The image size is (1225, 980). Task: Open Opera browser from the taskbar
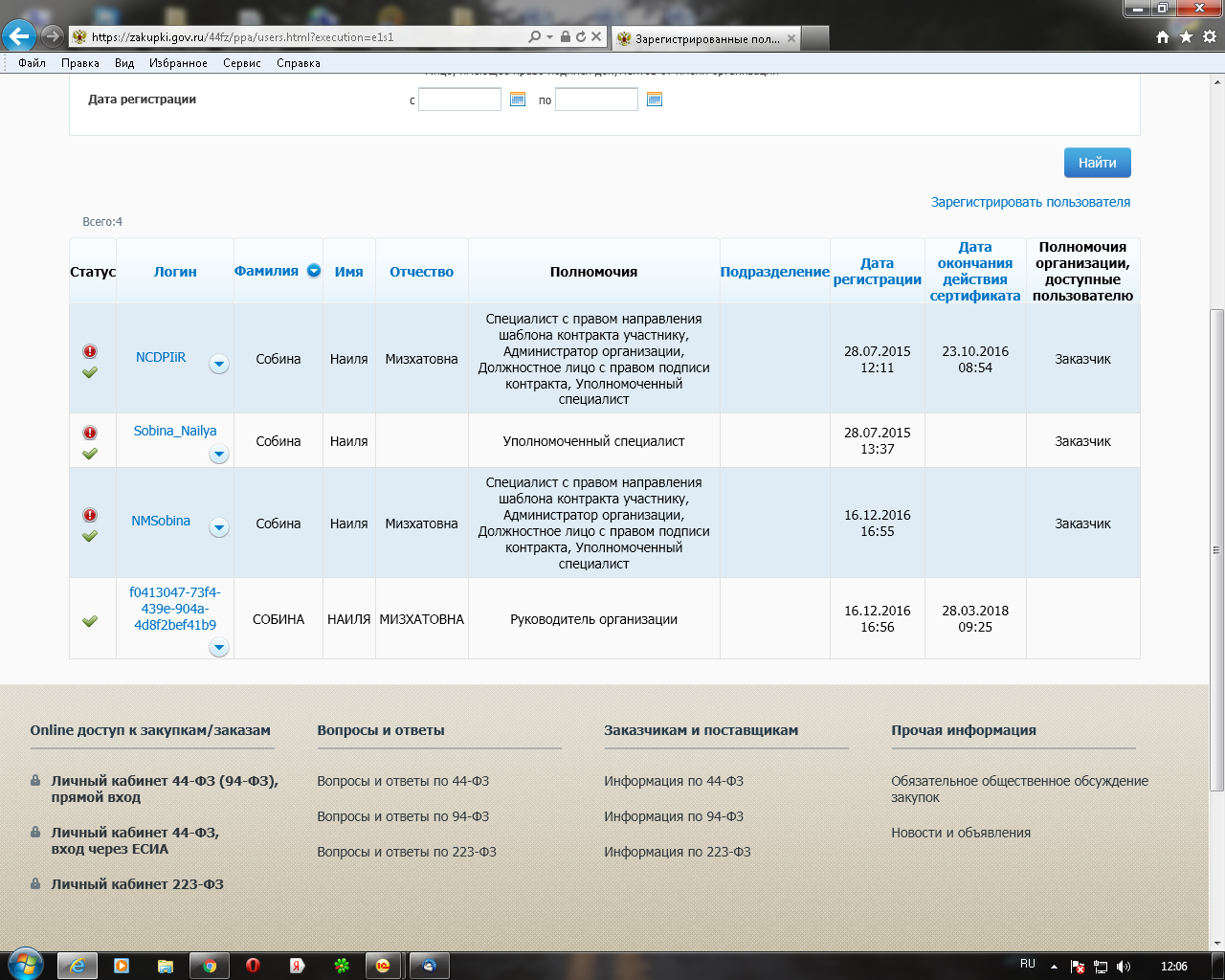(x=253, y=966)
